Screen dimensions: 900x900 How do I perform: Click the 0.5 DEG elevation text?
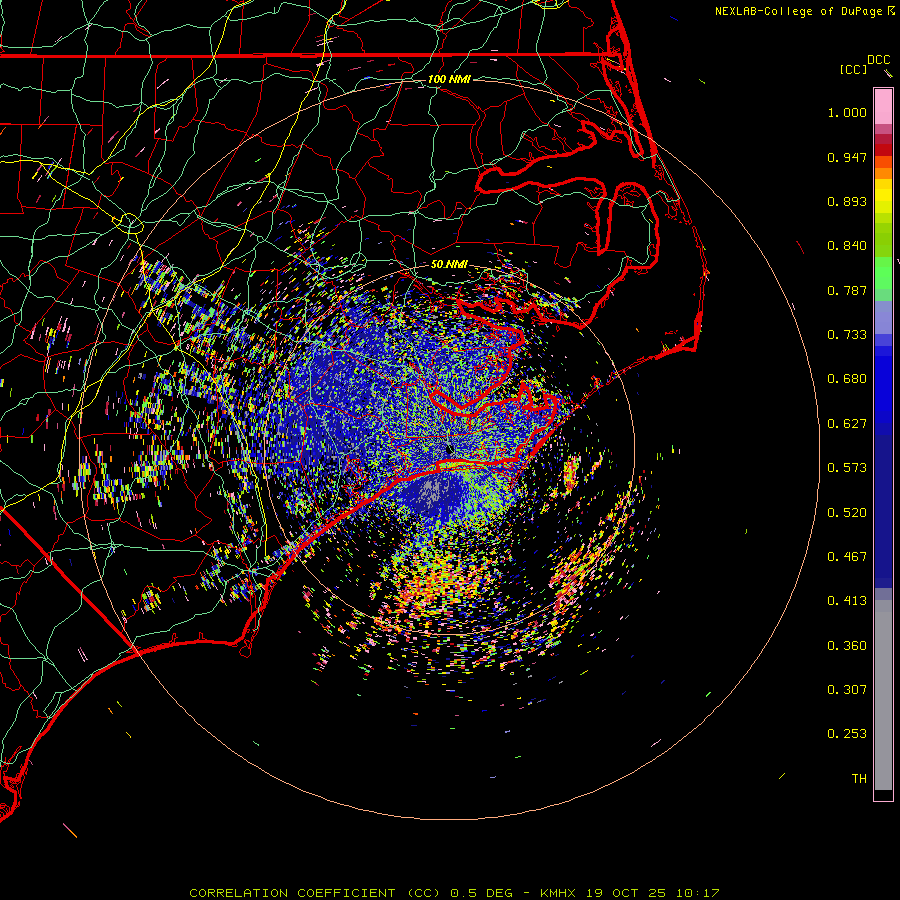[480, 893]
